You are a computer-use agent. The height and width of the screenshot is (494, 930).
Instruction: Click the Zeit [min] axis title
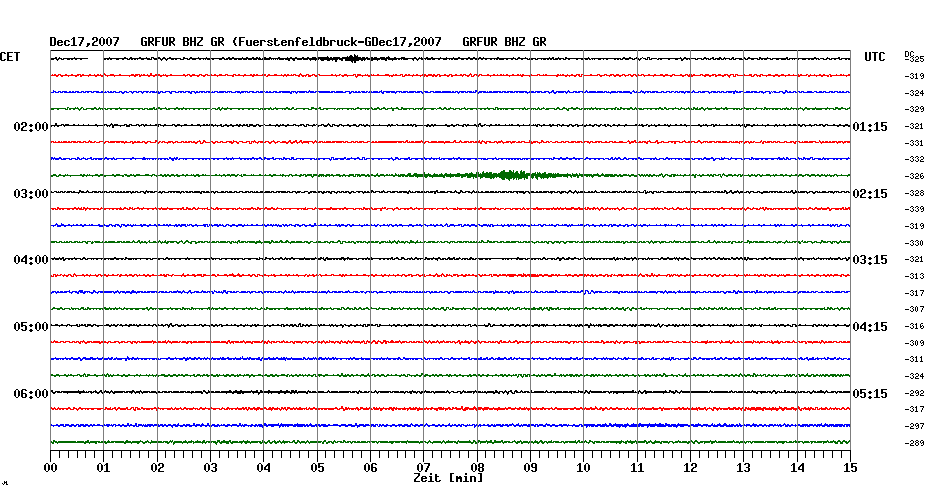[448, 478]
